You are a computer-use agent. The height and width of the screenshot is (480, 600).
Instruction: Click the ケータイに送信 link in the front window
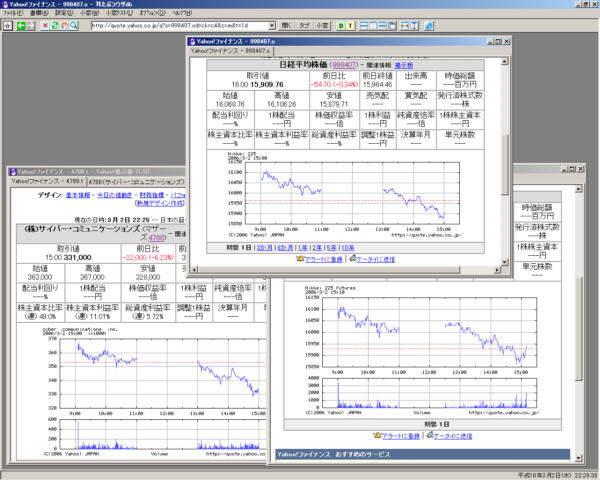point(375,259)
